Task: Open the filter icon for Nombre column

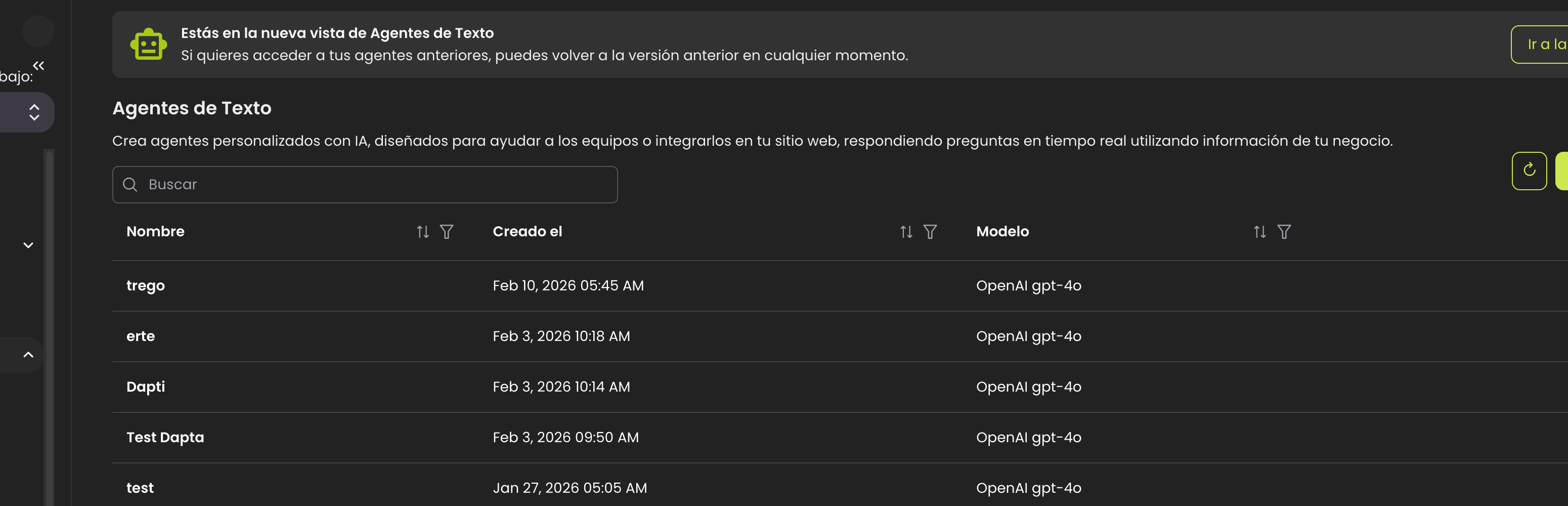Action: pos(446,231)
